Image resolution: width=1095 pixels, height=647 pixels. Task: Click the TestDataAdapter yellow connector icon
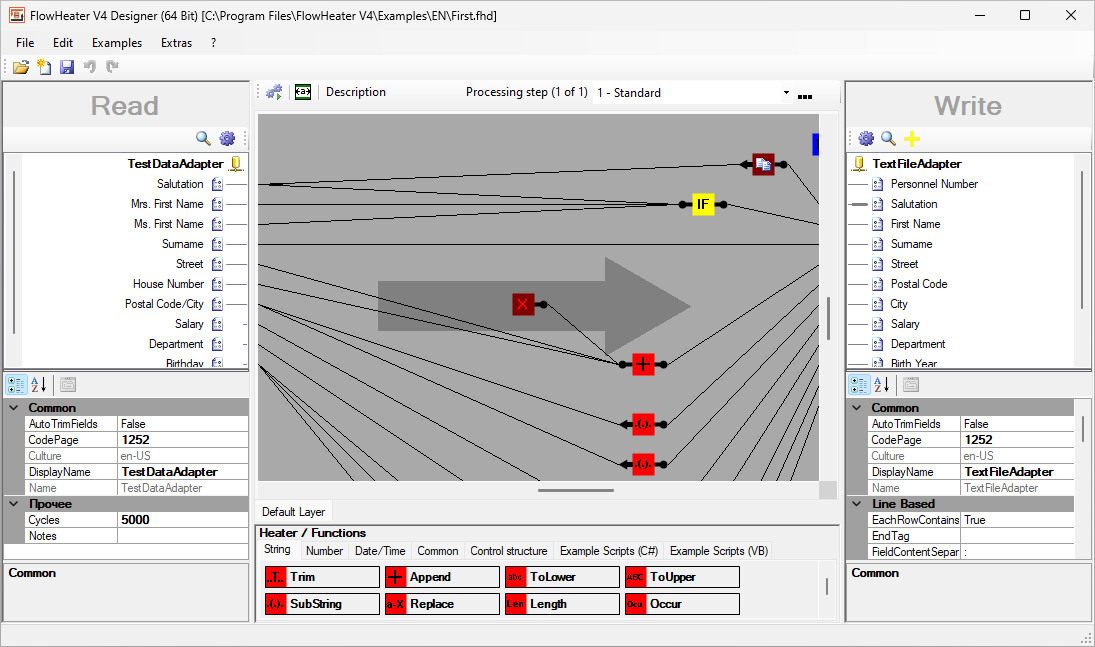coord(236,163)
